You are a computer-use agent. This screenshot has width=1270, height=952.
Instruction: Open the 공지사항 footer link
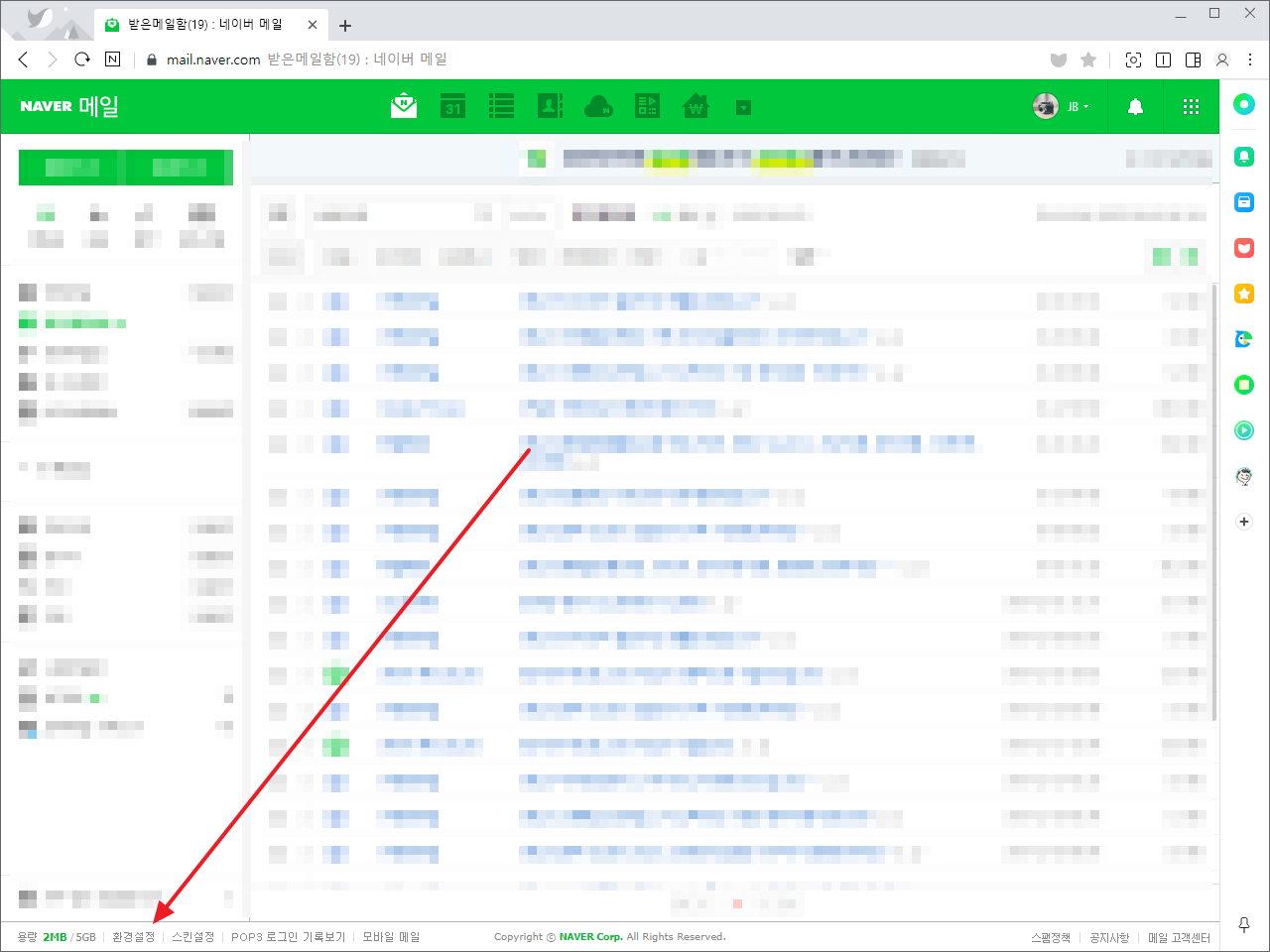point(1109,937)
